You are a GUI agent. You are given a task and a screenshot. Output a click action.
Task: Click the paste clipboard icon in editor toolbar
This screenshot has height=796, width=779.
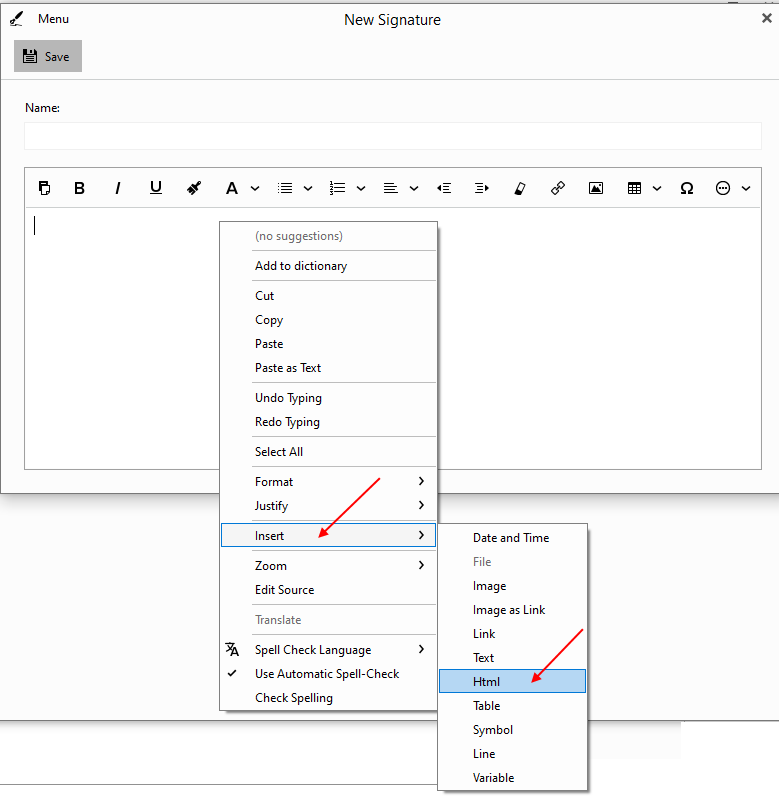44,188
